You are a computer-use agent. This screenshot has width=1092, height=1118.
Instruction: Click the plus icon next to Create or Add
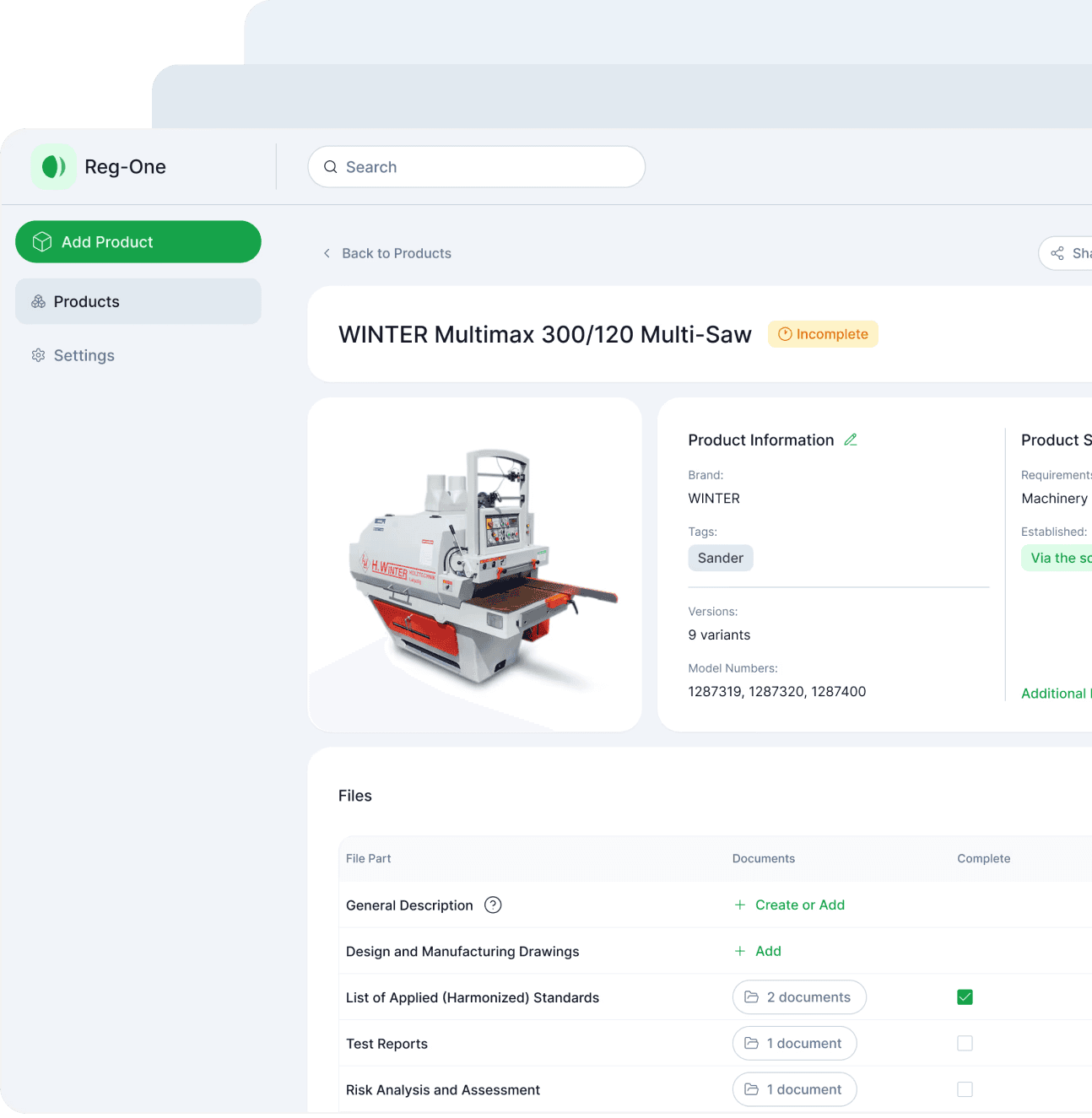point(740,905)
